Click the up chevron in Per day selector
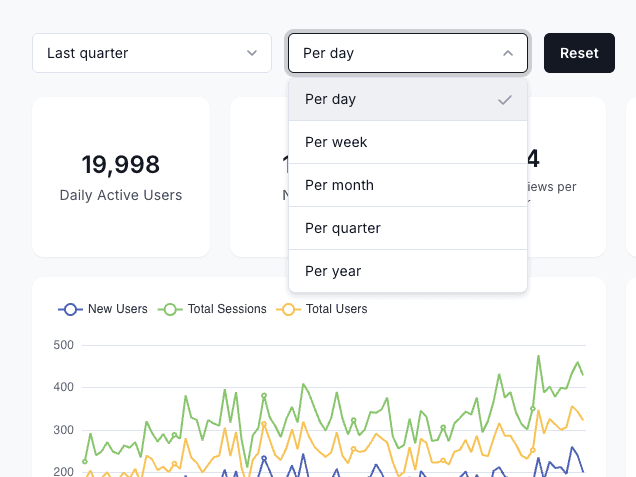Screen dimensions: 636x477 tap(508, 53)
